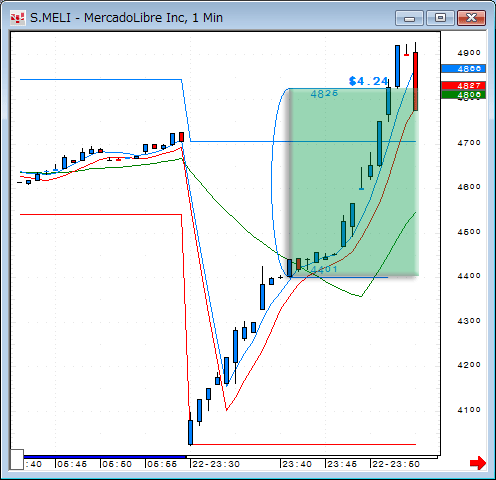Click the green 4800 price marker

[463, 95]
